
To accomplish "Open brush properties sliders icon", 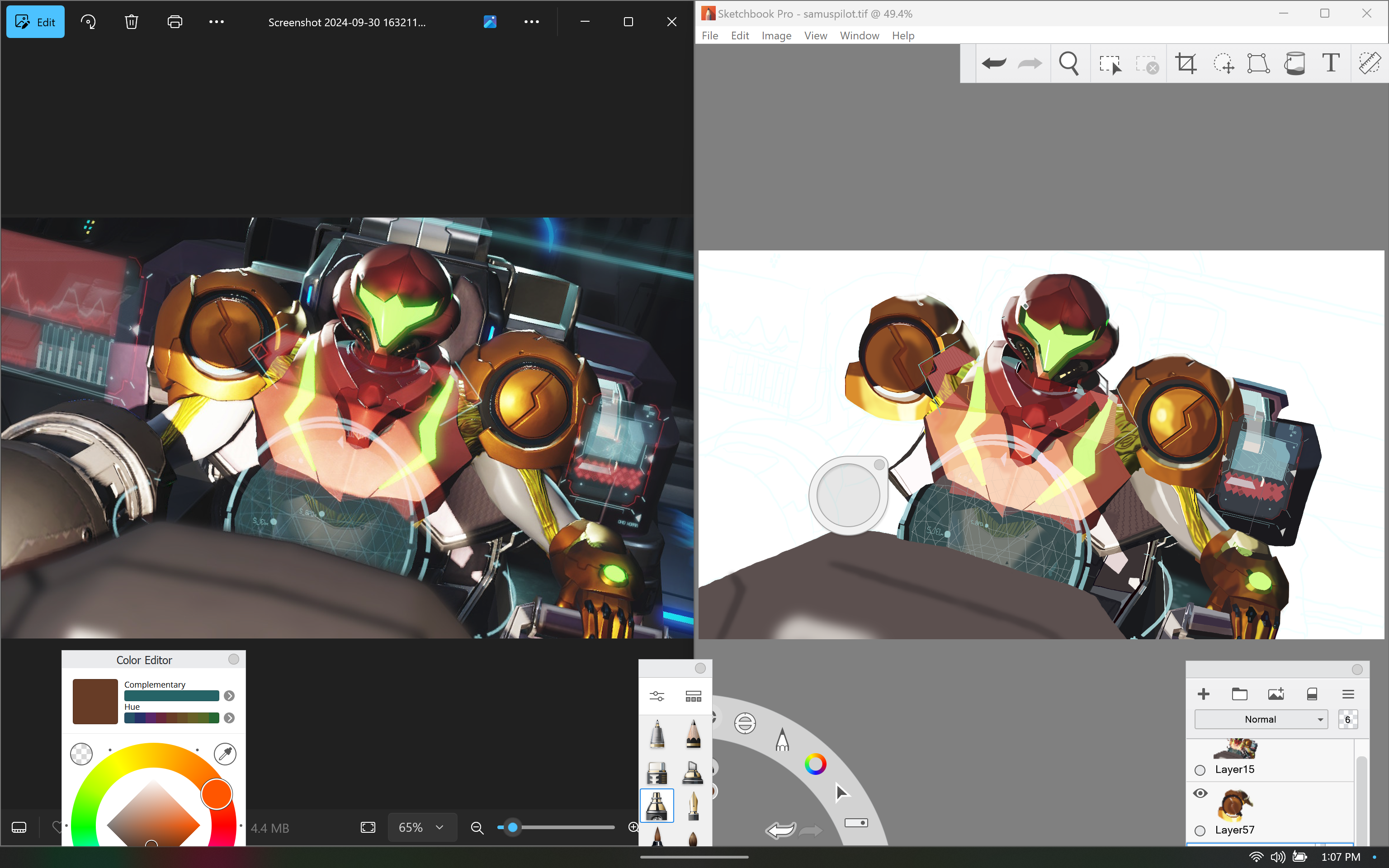I will pyautogui.click(x=657, y=696).
